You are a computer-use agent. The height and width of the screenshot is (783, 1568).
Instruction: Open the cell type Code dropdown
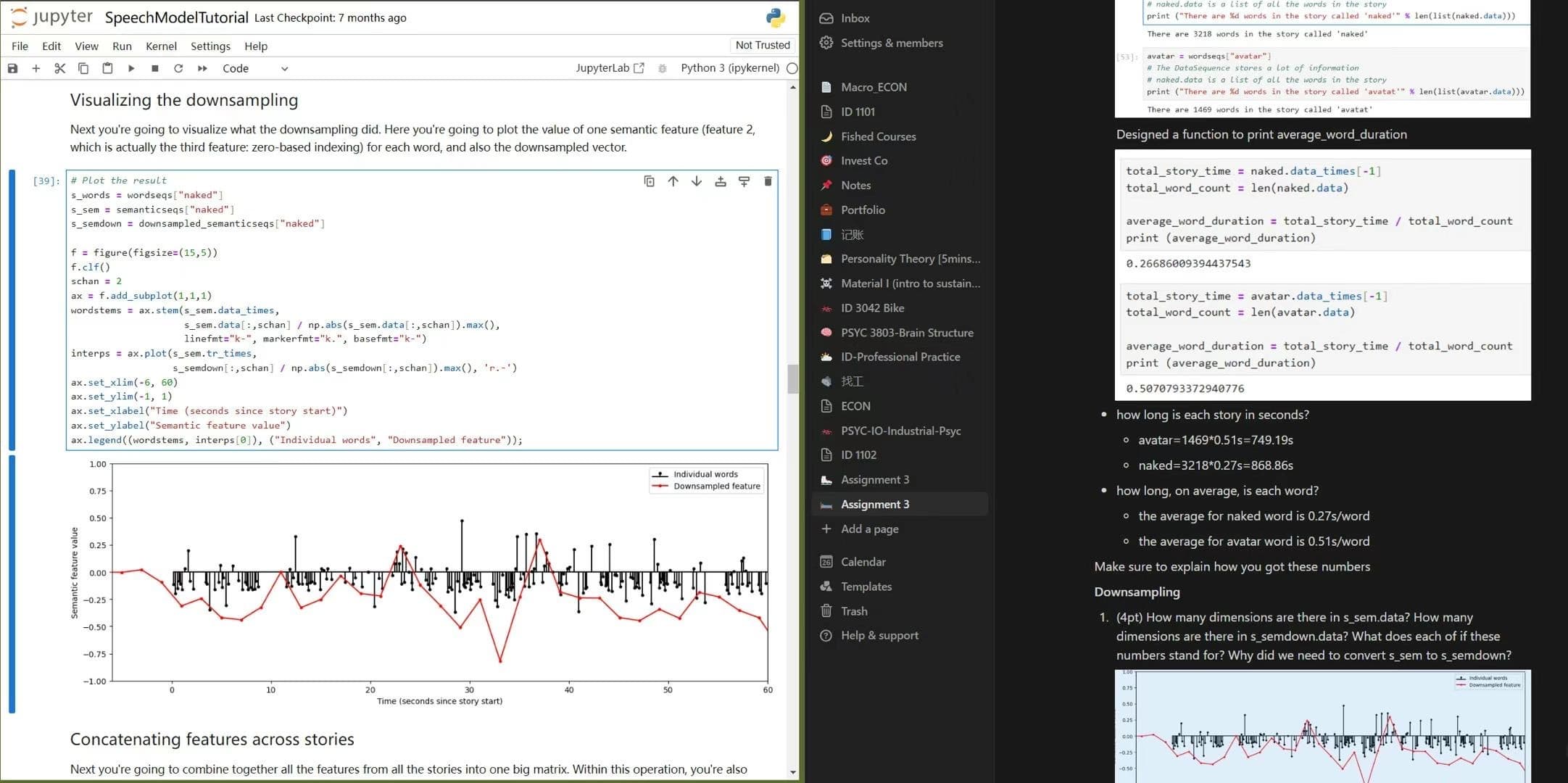coord(255,68)
